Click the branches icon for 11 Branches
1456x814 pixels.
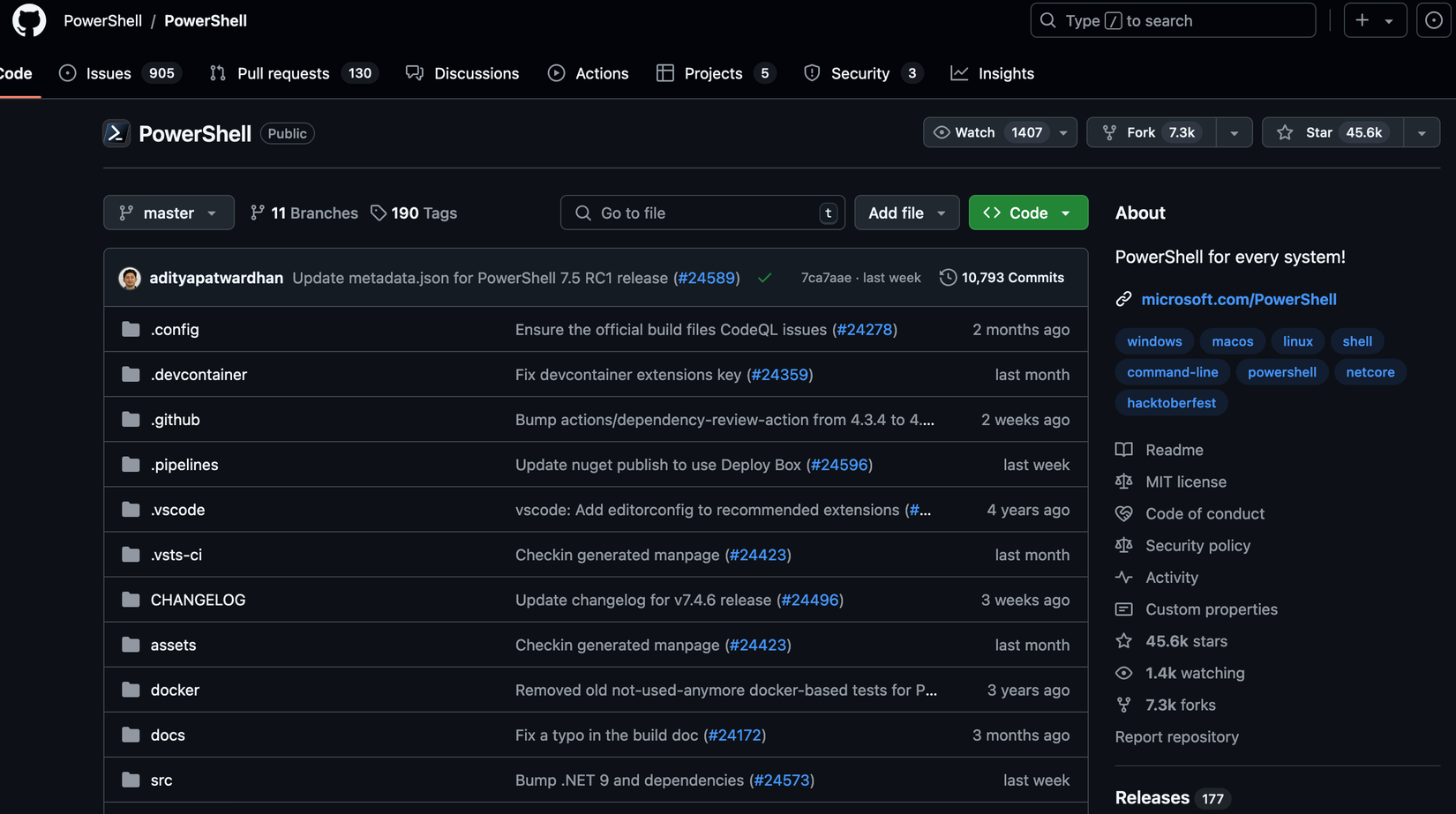257,213
